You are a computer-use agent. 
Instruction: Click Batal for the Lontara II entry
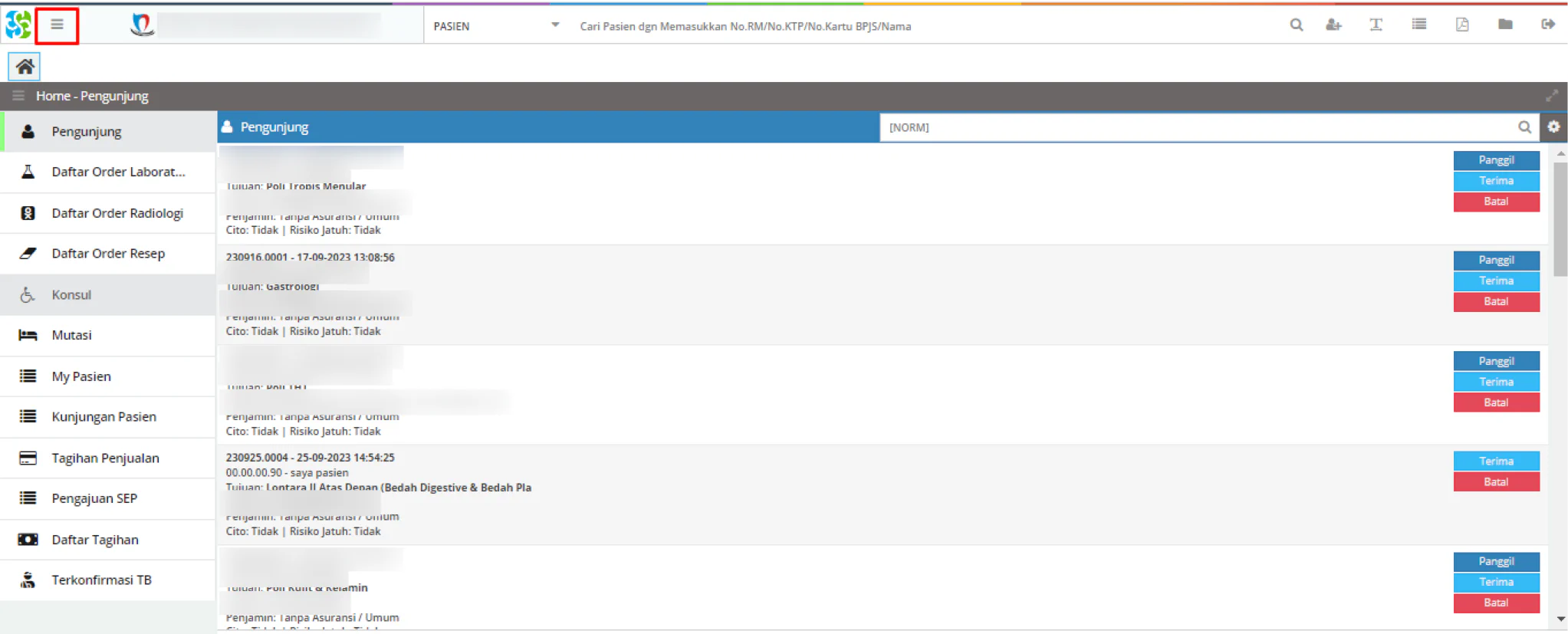coord(1496,482)
